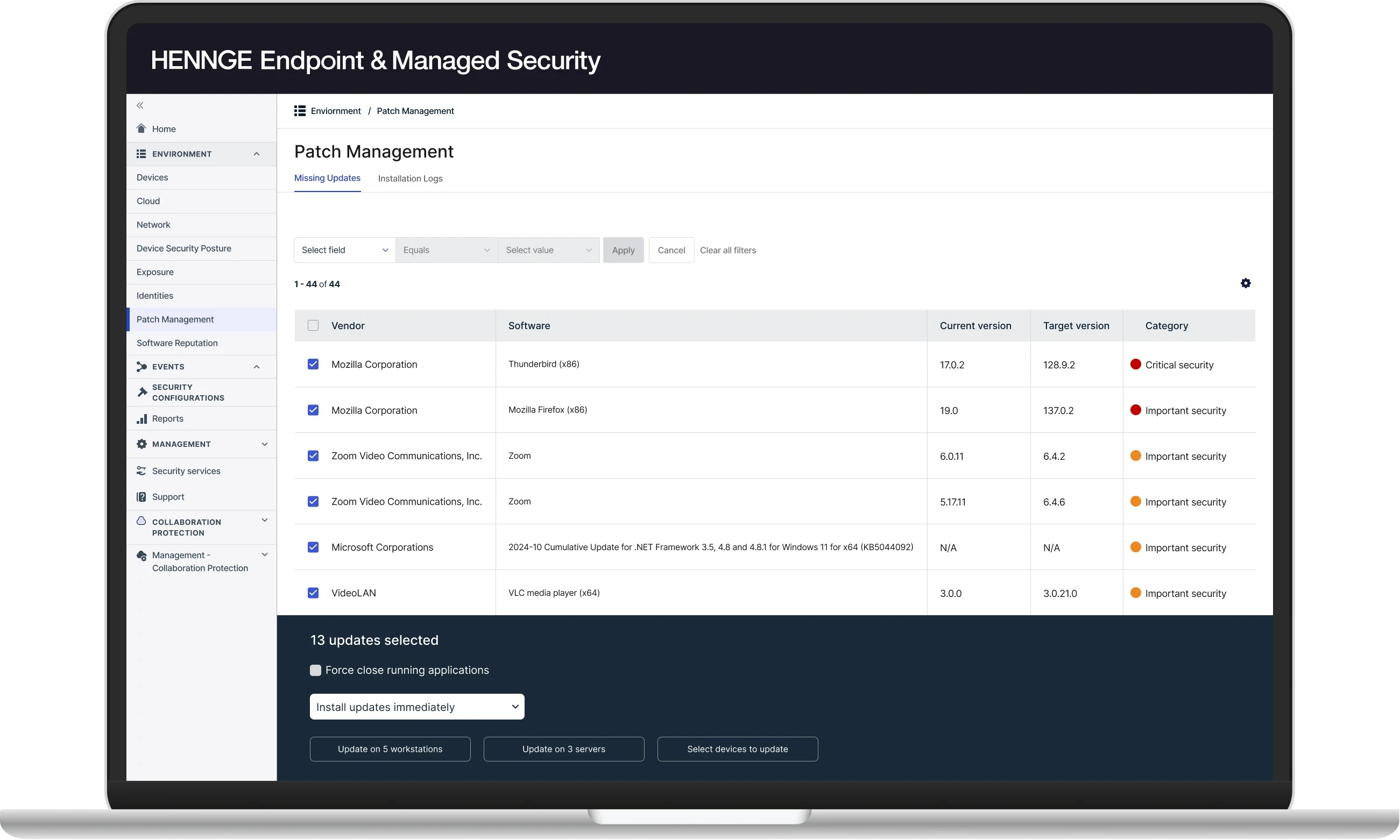The width and height of the screenshot is (1400, 840).
Task: Open the Install updates immediately dropdown
Action: coord(417,707)
